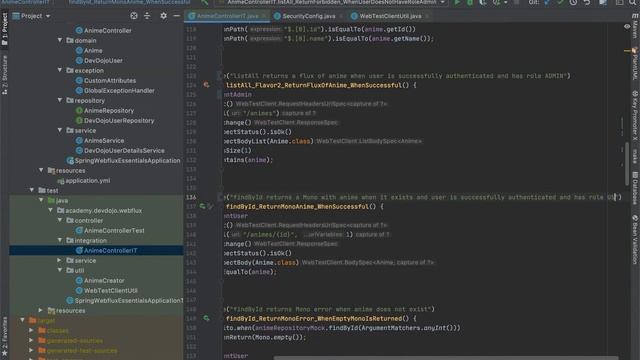Open CustomAttributes class in tree

click(106, 80)
